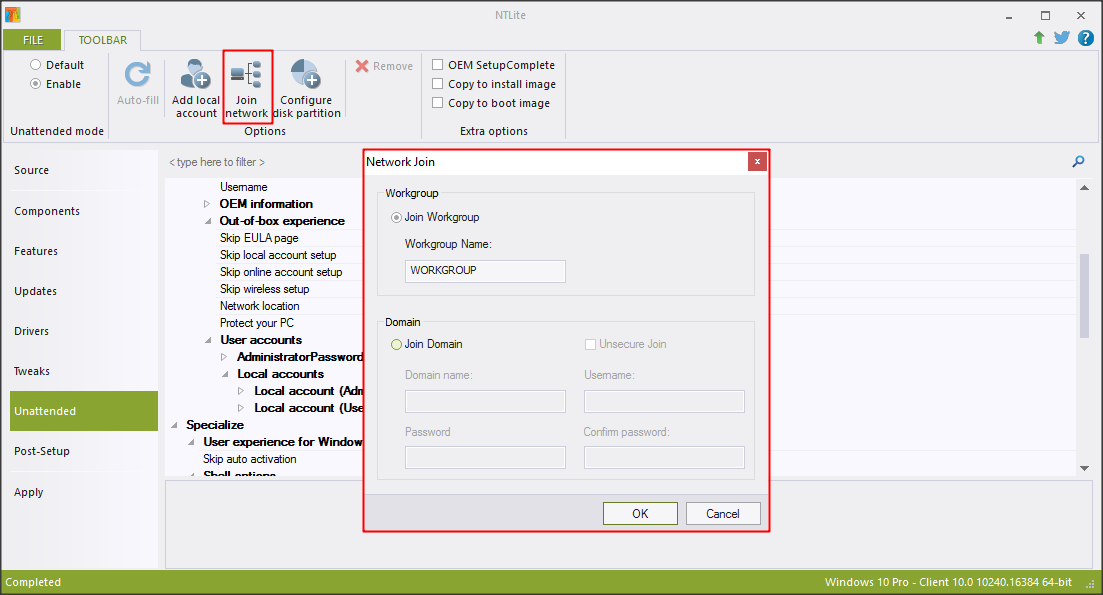
Task: Enable the OEM SetupComplete checkbox
Action: pyautogui.click(x=438, y=65)
